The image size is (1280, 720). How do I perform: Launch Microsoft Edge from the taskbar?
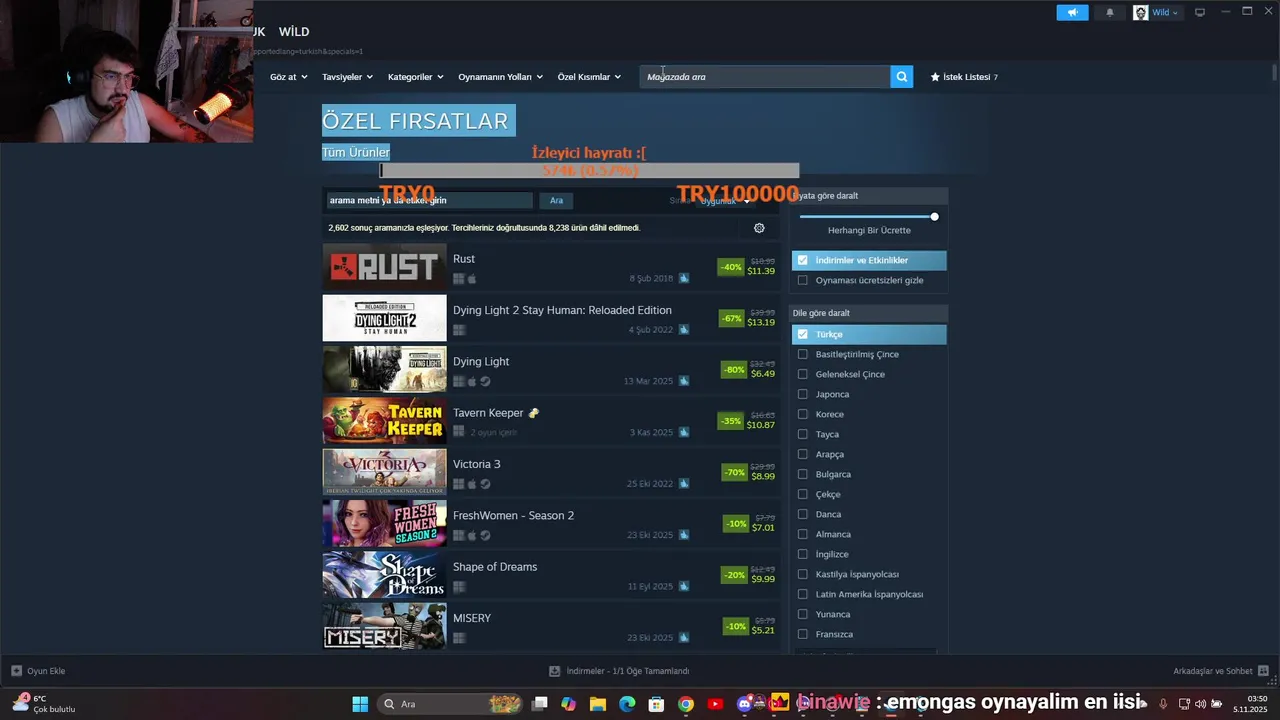(627, 704)
